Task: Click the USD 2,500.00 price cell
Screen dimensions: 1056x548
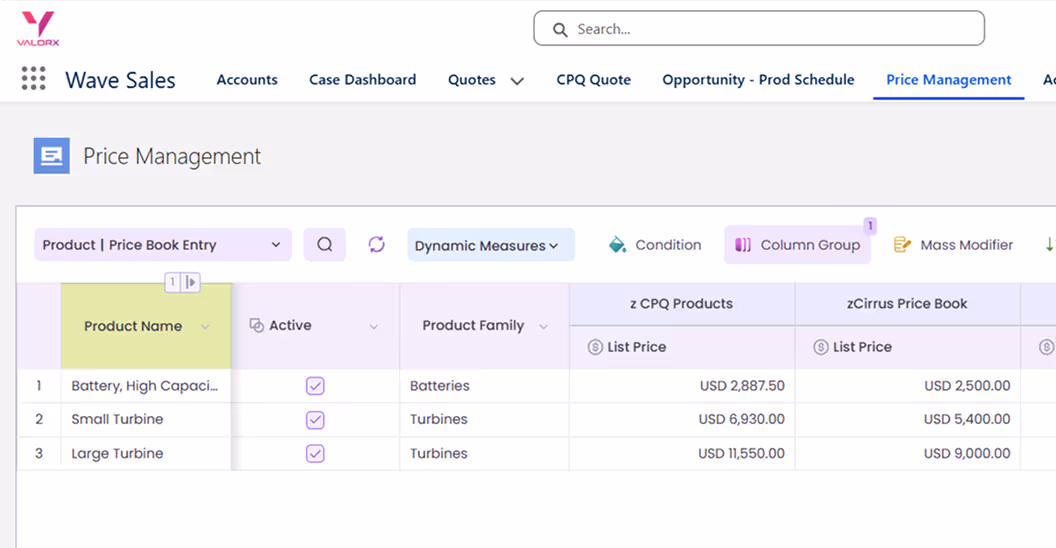Action: tap(908, 386)
